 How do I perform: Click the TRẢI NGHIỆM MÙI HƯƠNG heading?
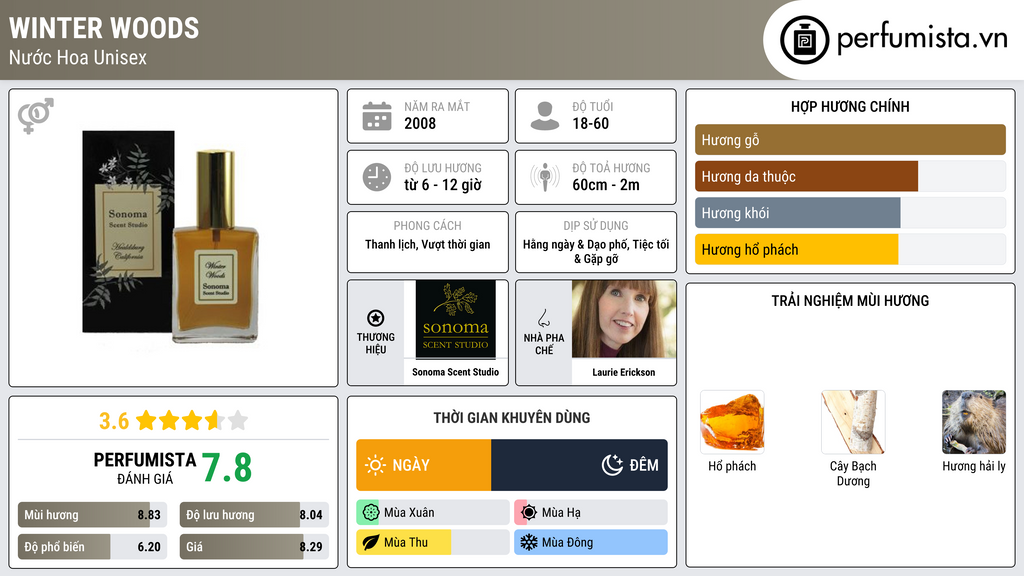[850, 301]
